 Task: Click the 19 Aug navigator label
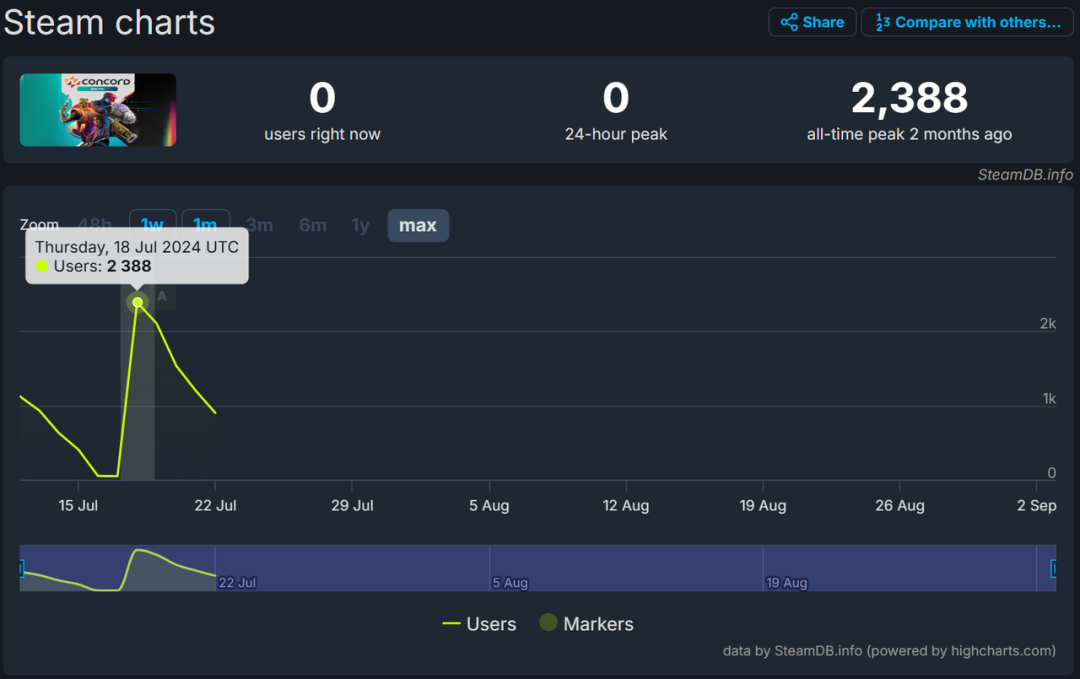(x=787, y=583)
